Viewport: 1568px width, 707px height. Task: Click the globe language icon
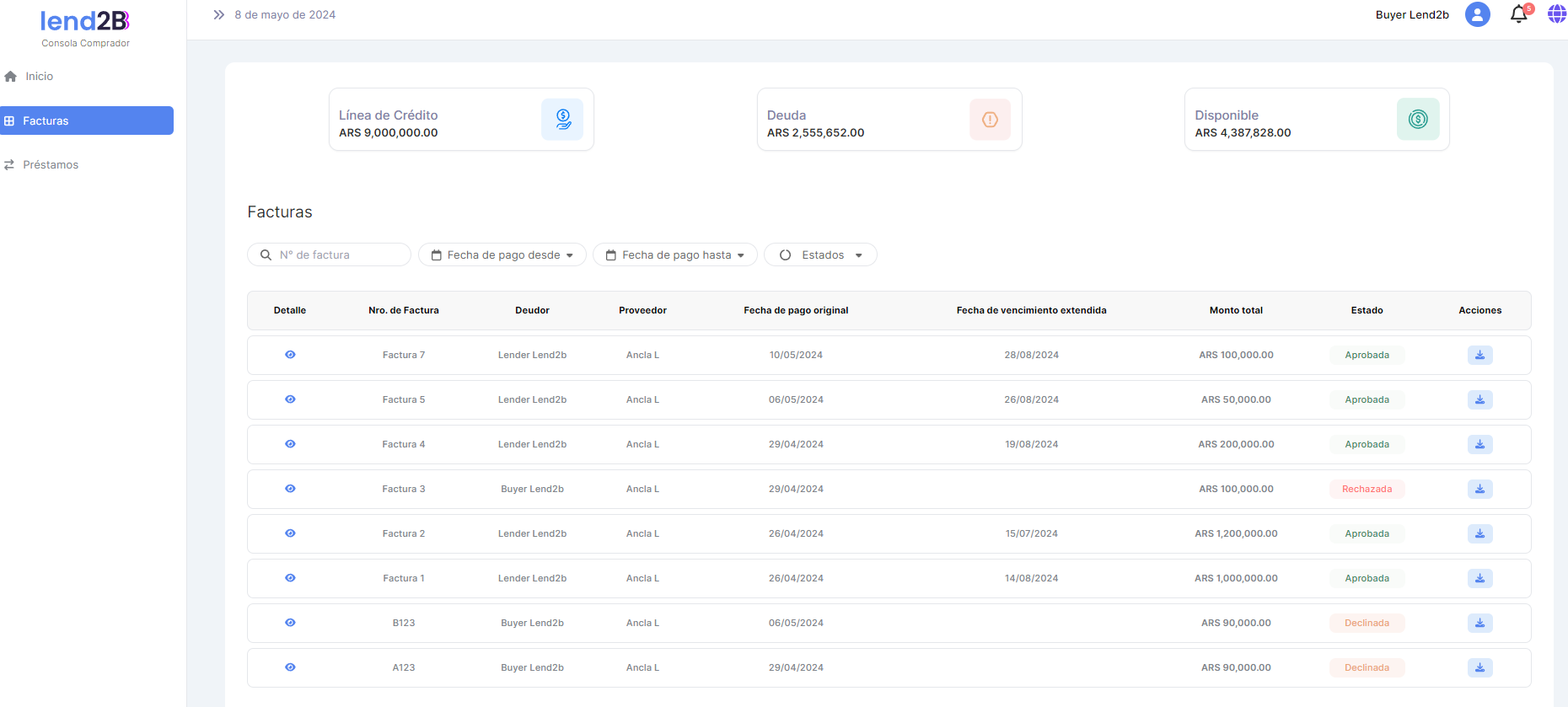pos(1556,14)
